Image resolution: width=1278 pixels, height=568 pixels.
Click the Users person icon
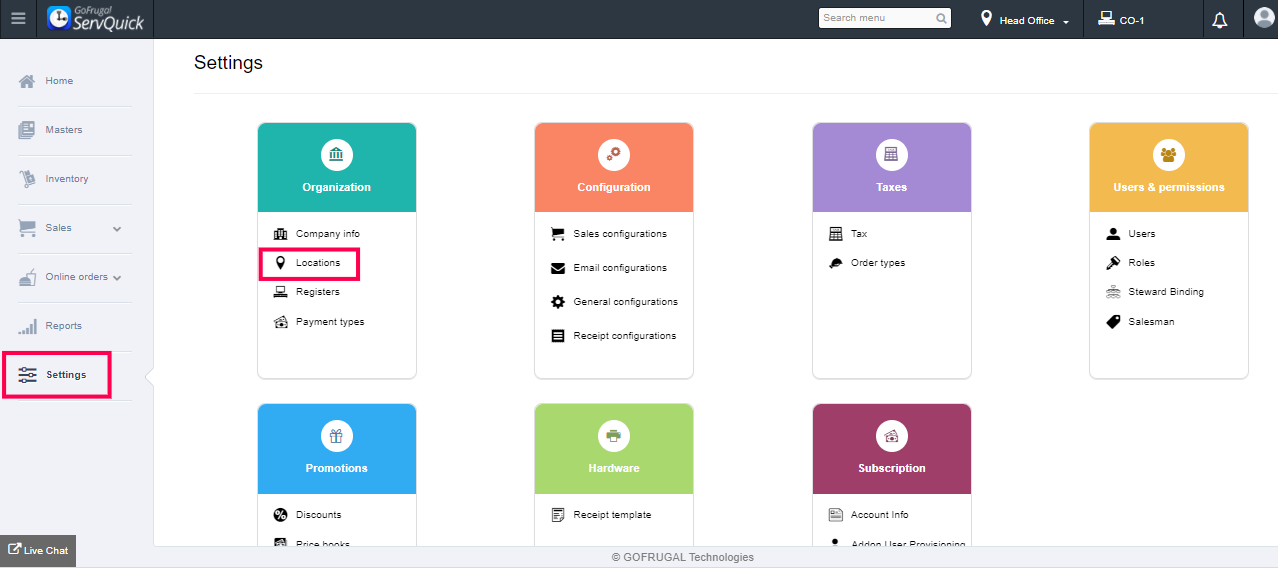click(x=1113, y=234)
